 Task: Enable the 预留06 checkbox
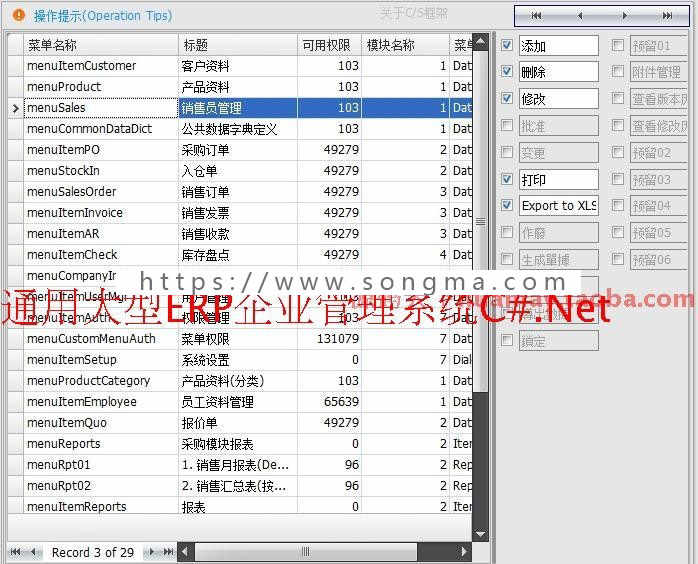(617, 259)
